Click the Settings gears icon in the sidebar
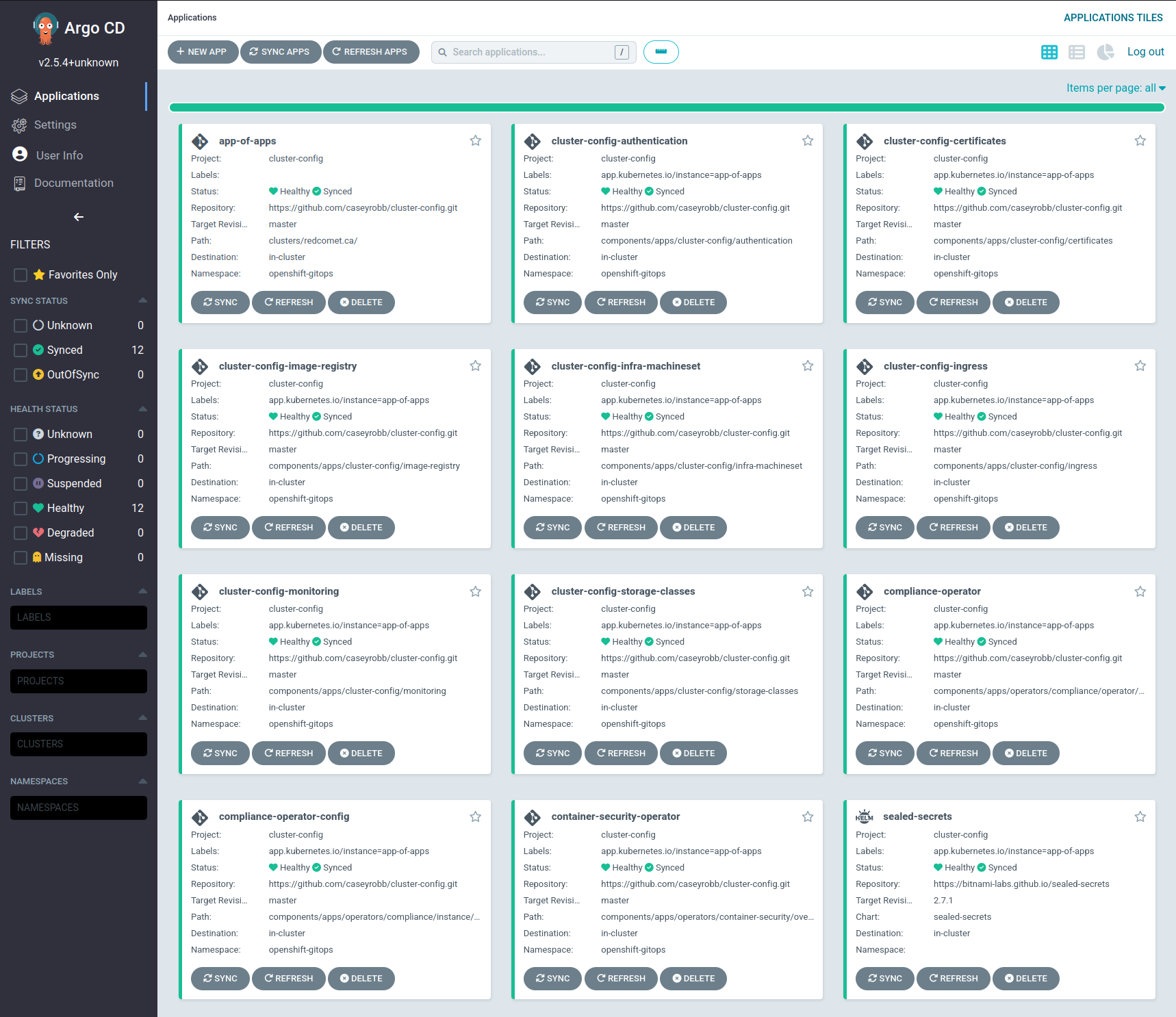 tap(19, 125)
